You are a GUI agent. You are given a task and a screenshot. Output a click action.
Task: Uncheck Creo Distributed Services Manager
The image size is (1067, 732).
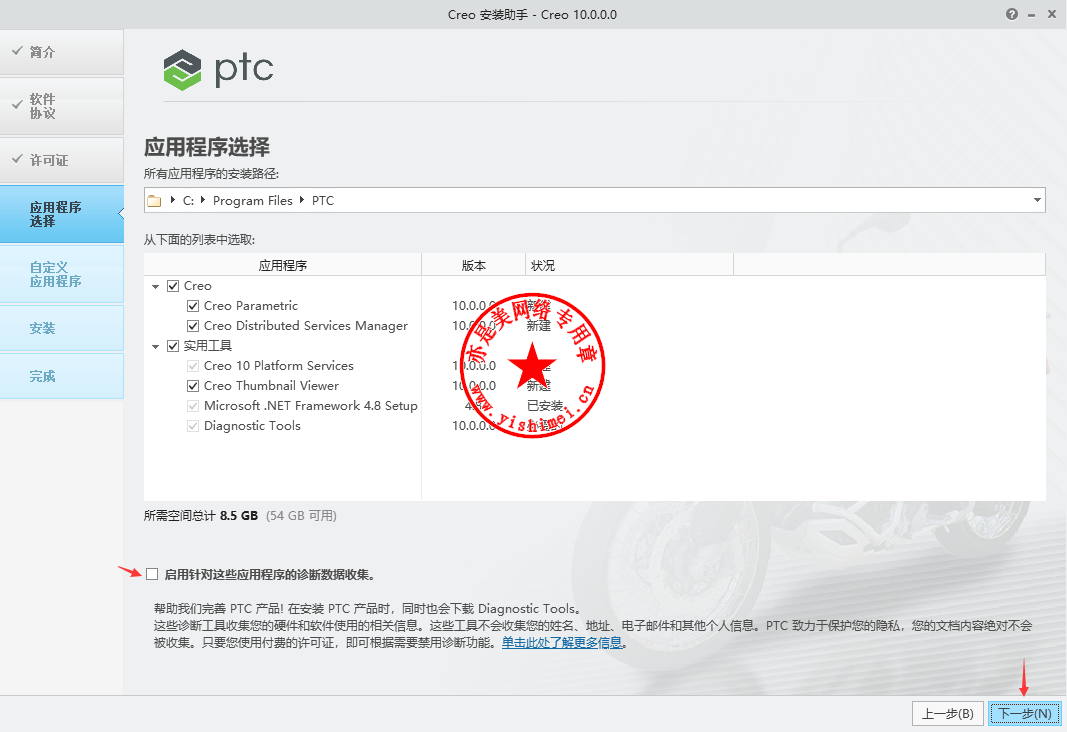tap(193, 326)
